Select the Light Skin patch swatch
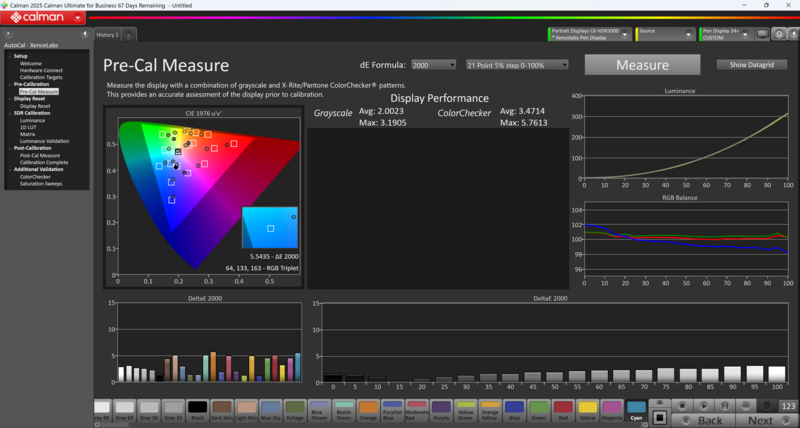 click(246, 411)
